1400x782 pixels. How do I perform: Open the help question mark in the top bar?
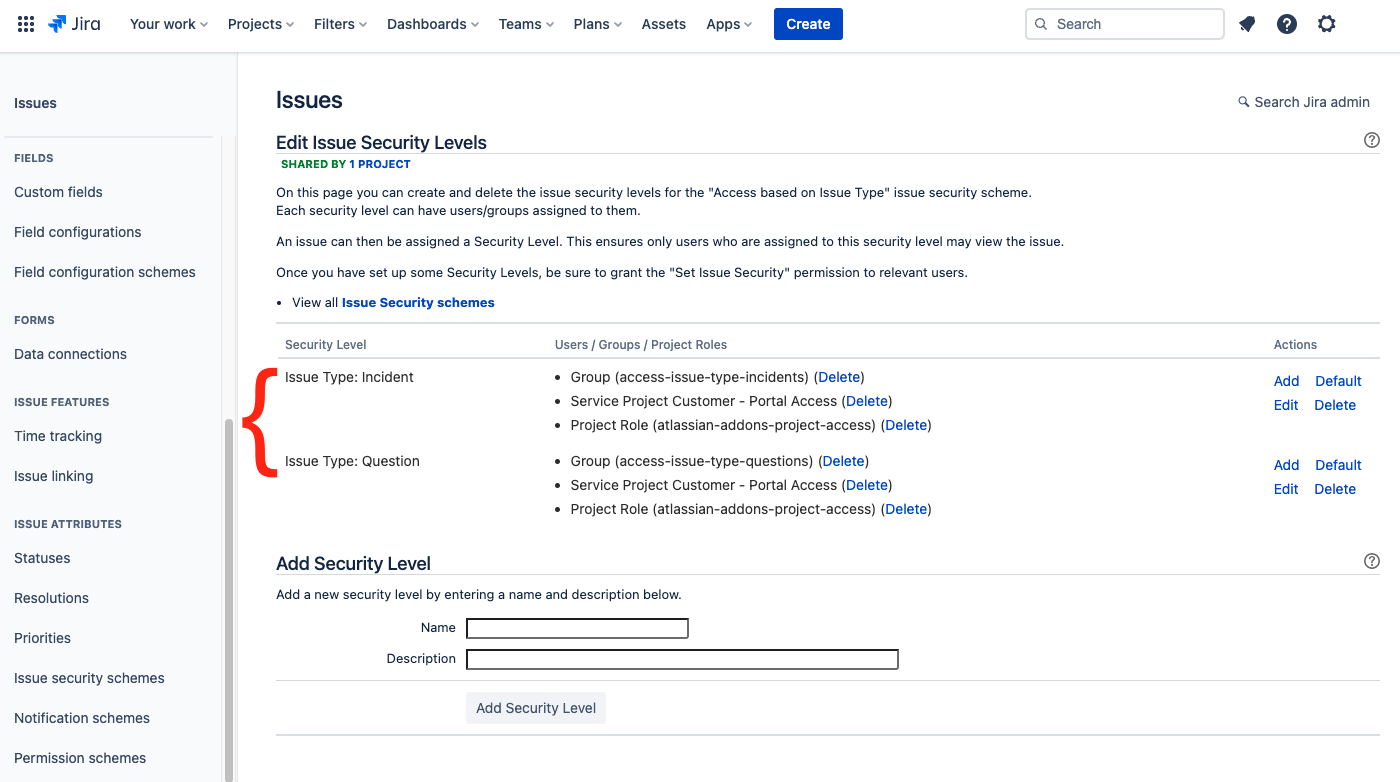(1286, 23)
